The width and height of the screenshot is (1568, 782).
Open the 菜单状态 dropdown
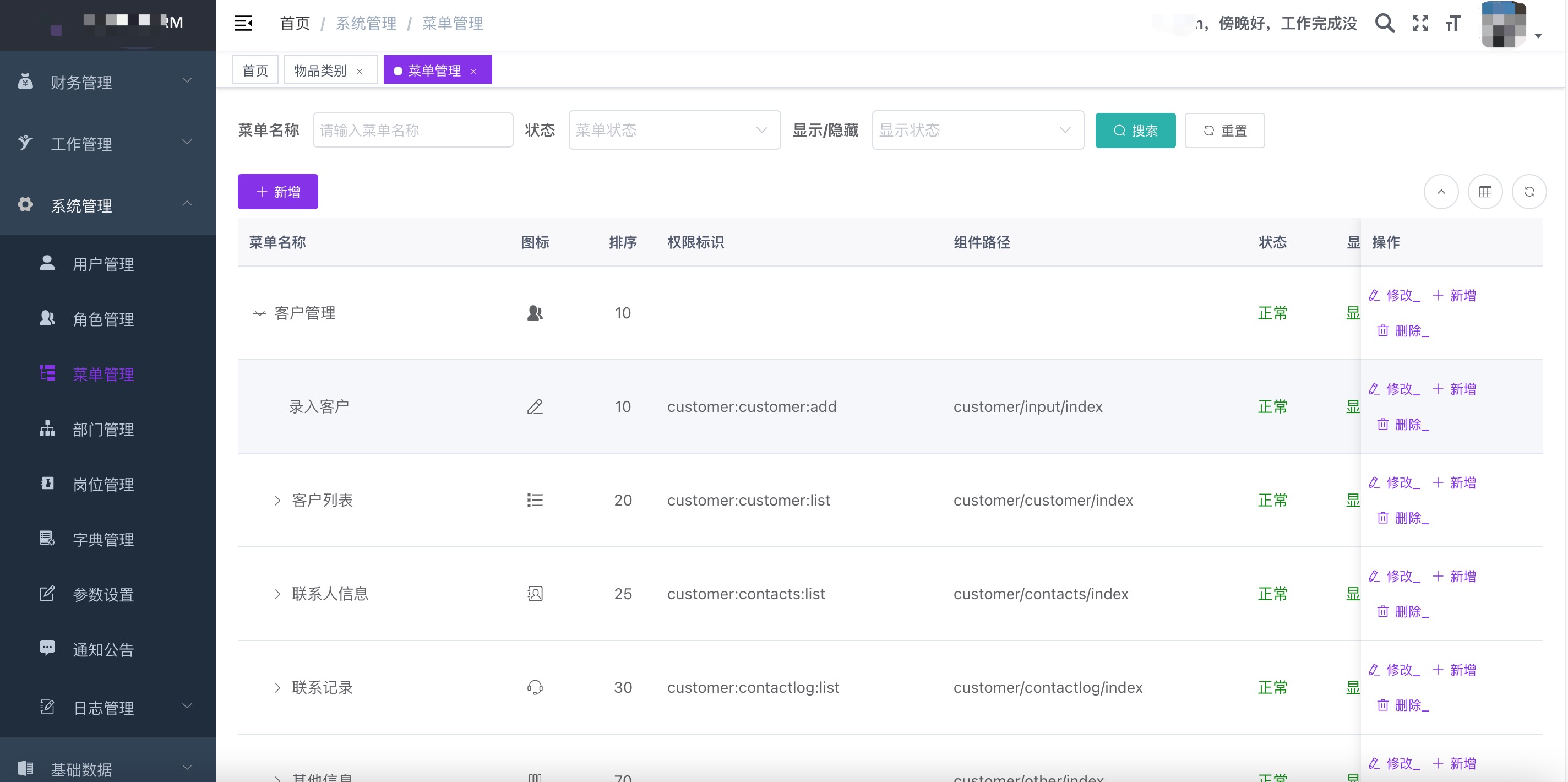pos(674,130)
